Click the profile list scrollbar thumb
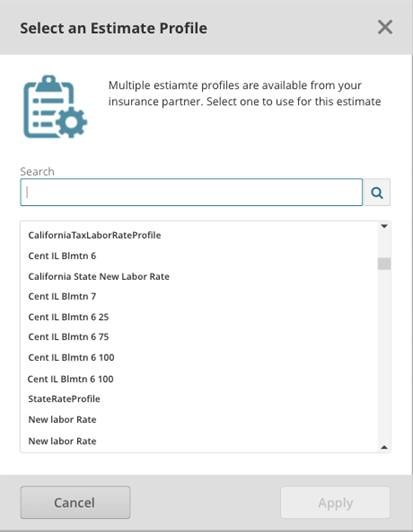This screenshot has width=413, height=532. pos(384,264)
